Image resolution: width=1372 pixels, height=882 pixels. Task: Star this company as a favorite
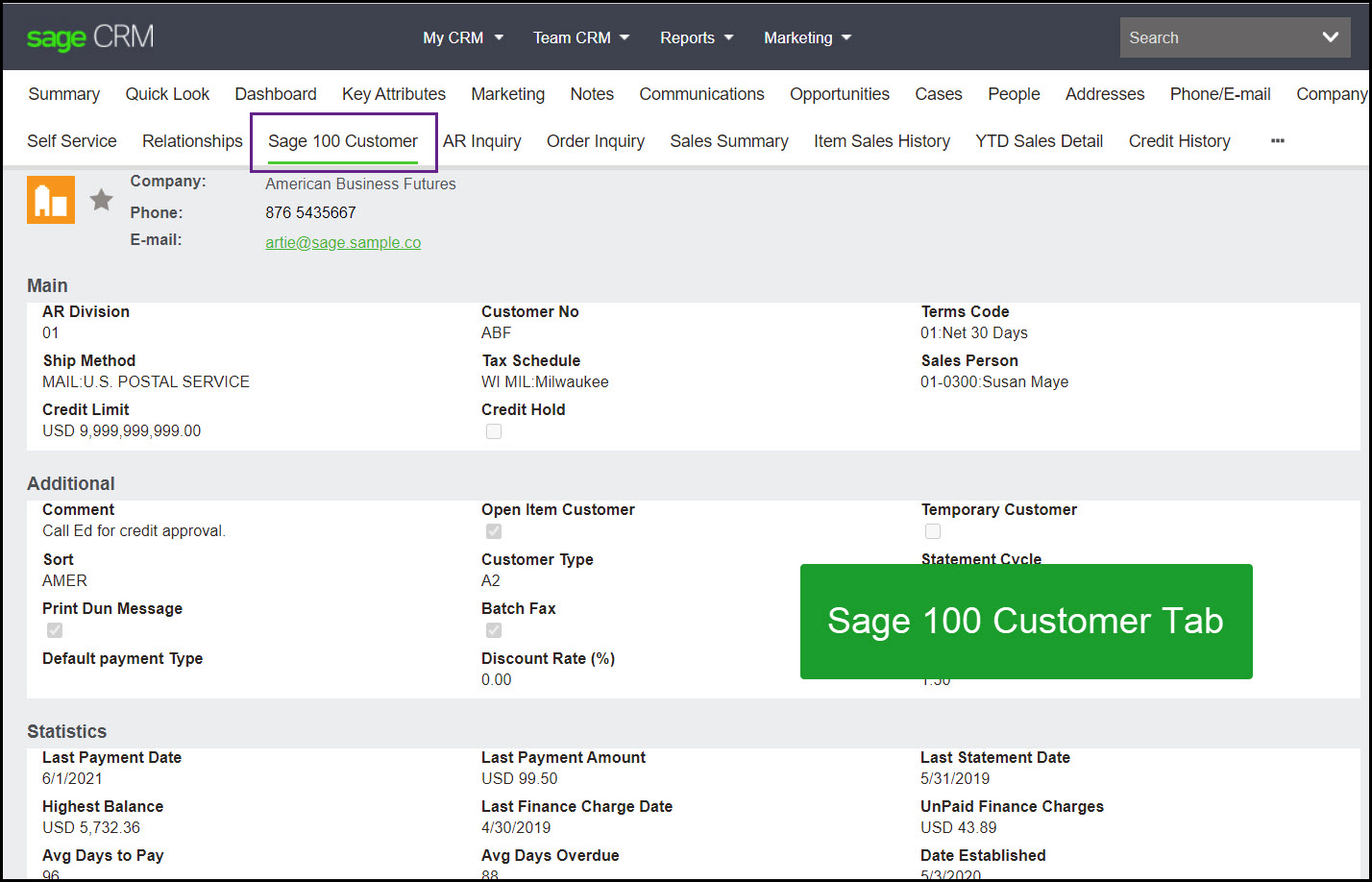(x=101, y=199)
